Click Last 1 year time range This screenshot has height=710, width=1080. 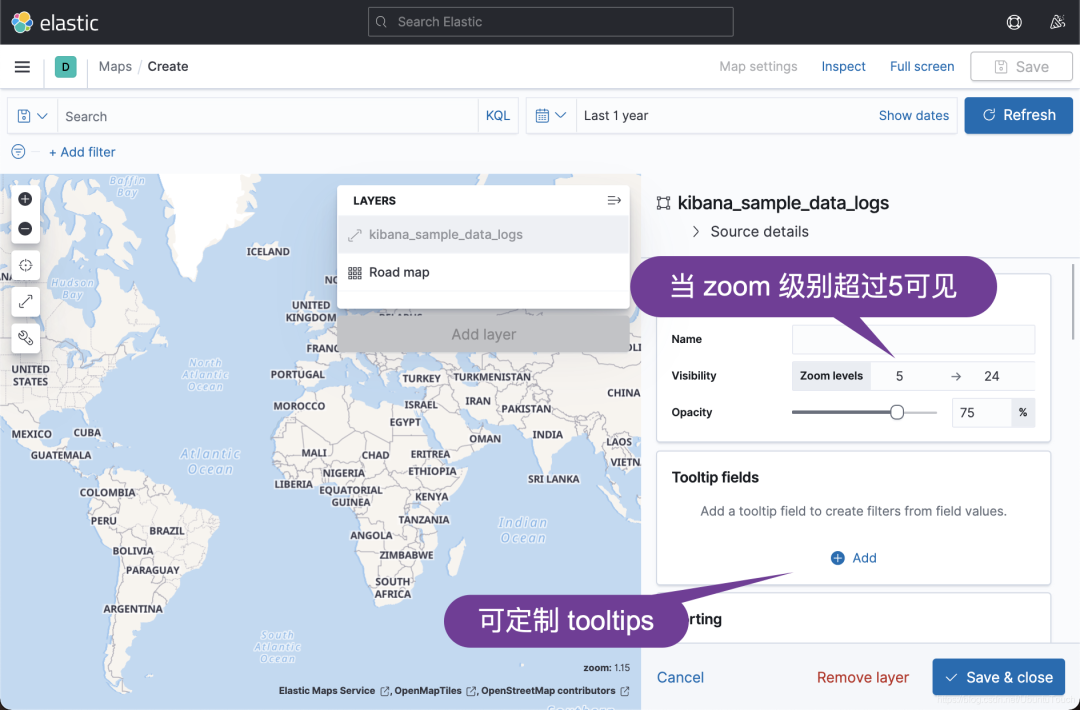tap(616, 116)
